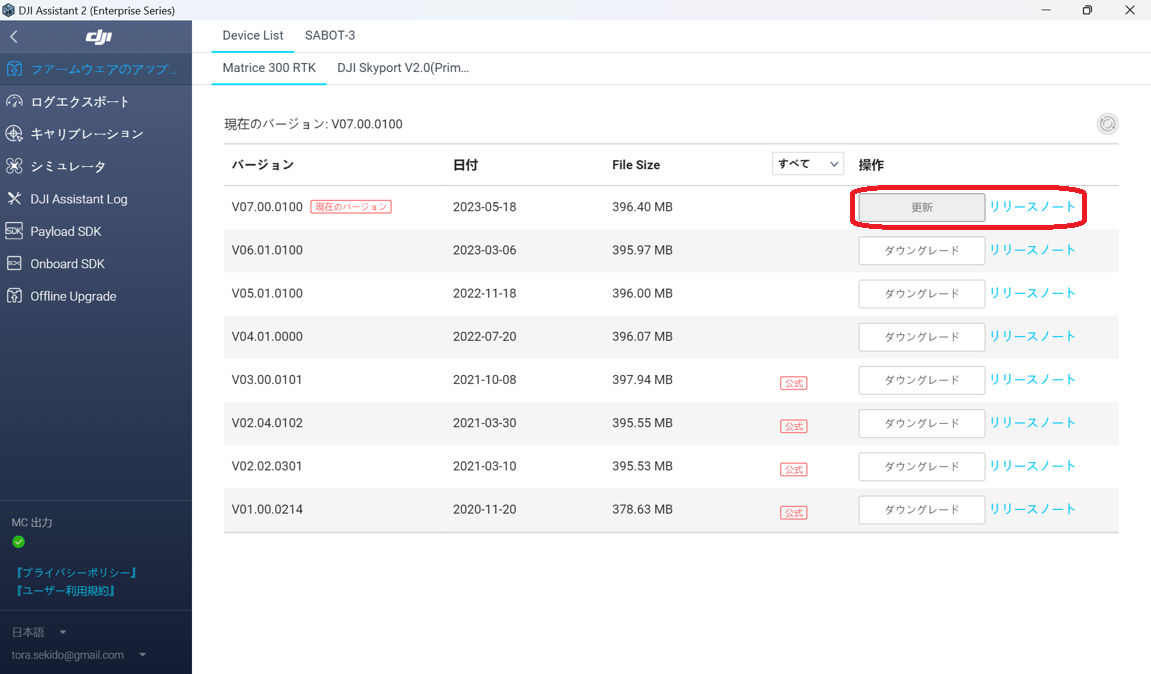Click the simulator drone icon
Screen dimensions: 1151x674
pos(14,166)
